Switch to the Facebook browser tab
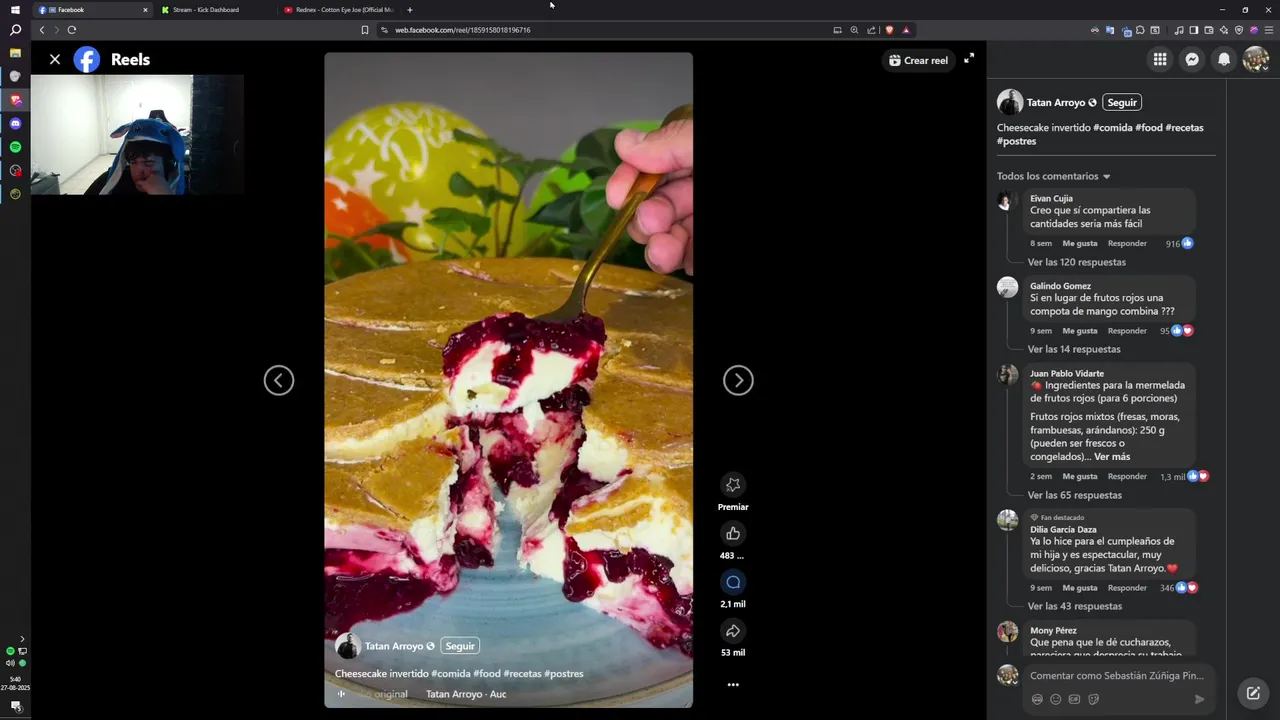 [92, 10]
